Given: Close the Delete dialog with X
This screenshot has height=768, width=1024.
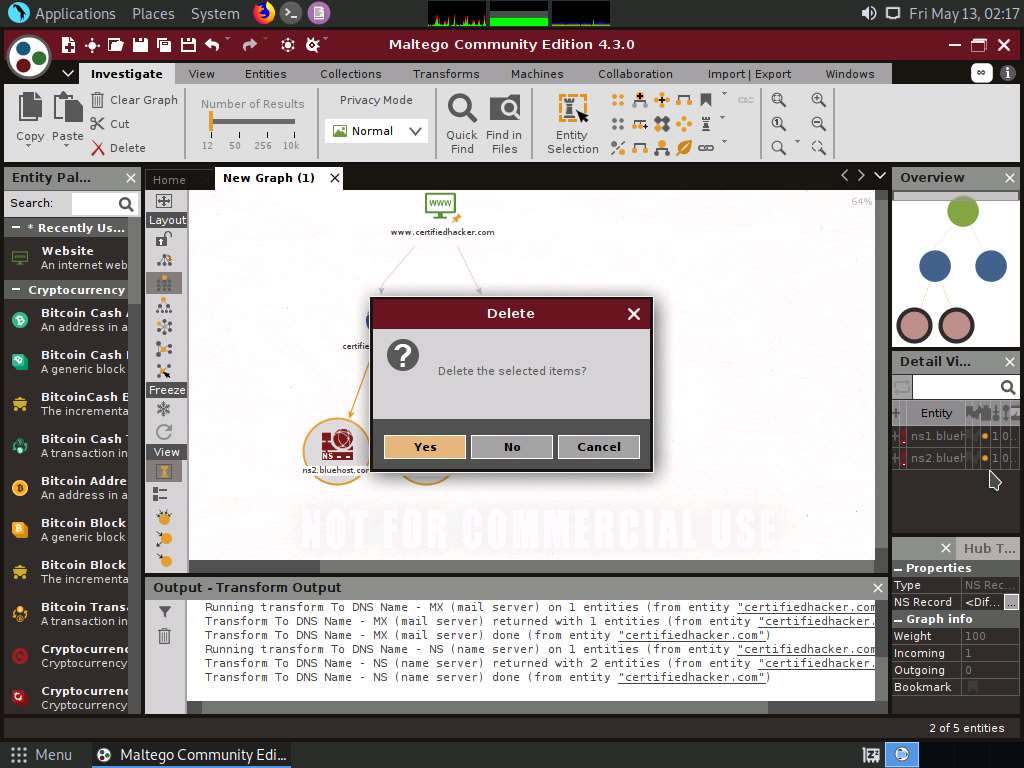Looking at the screenshot, I should click(633, 314).
